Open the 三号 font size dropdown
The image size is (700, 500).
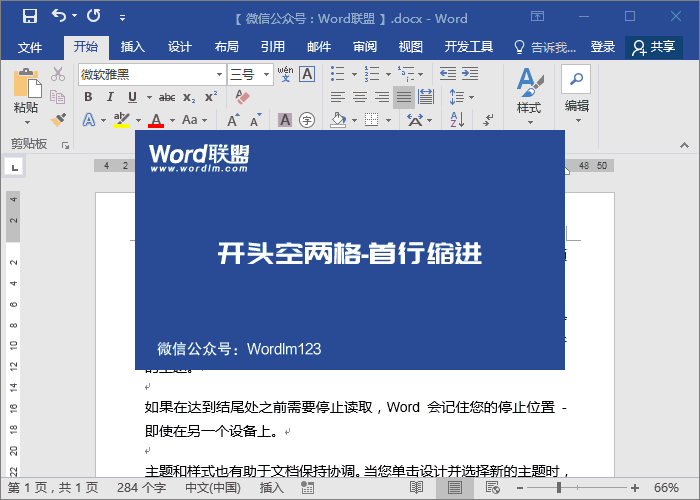tap(266, 75)
